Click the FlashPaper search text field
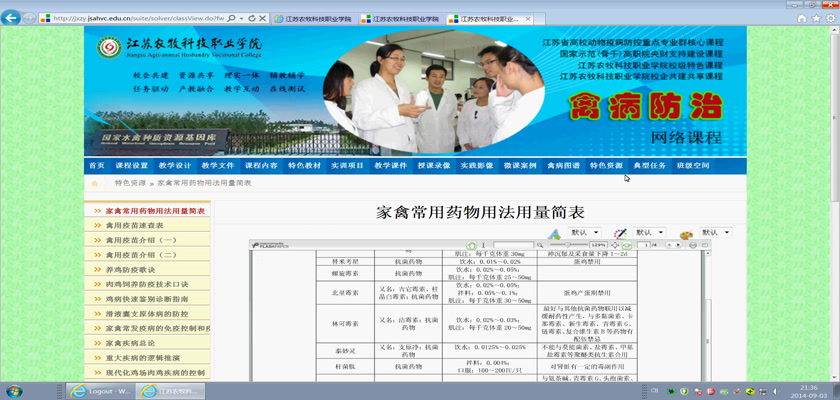840x400 pixels. click(513, 245)
